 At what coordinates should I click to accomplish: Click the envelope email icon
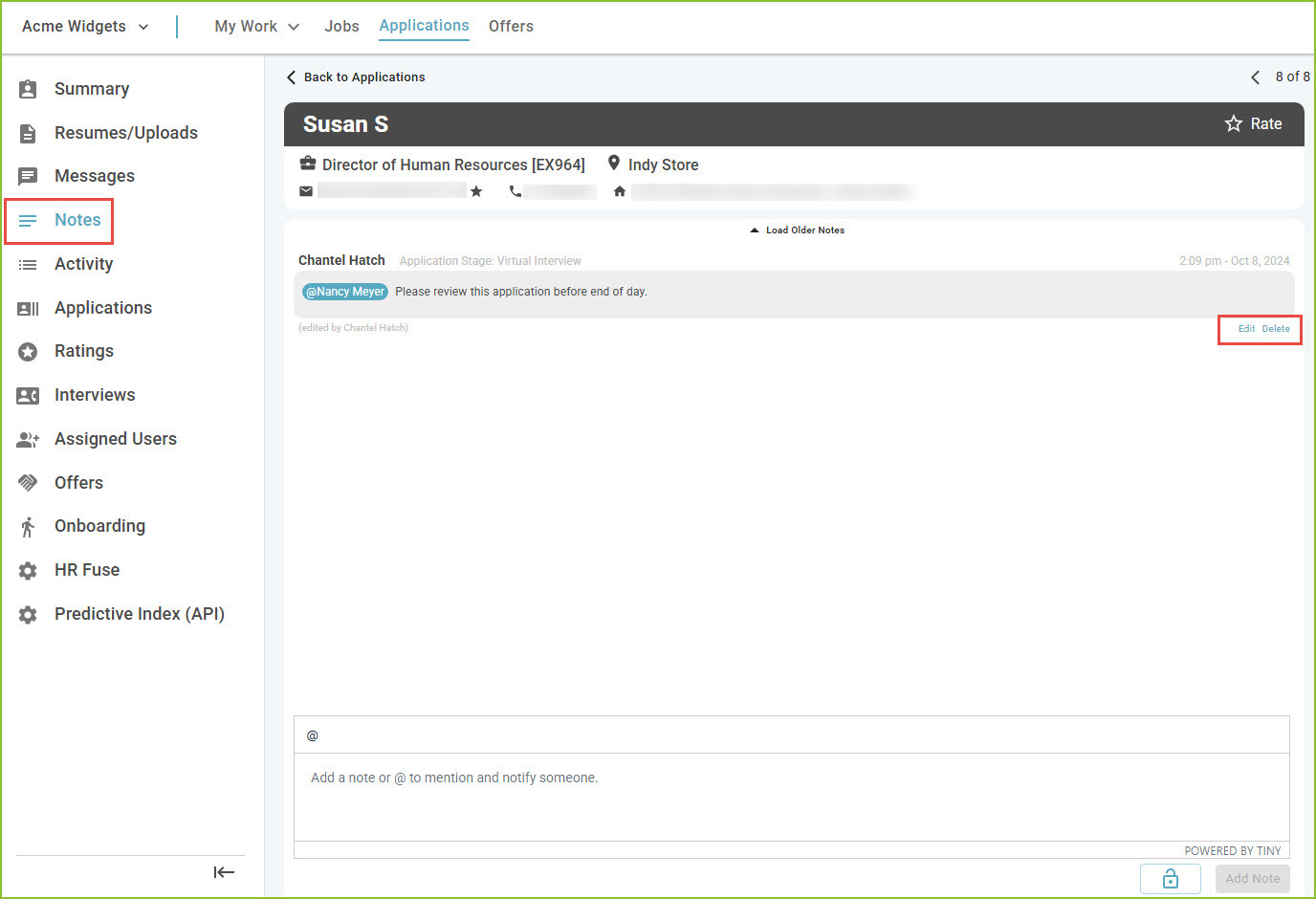click(306, 191)
